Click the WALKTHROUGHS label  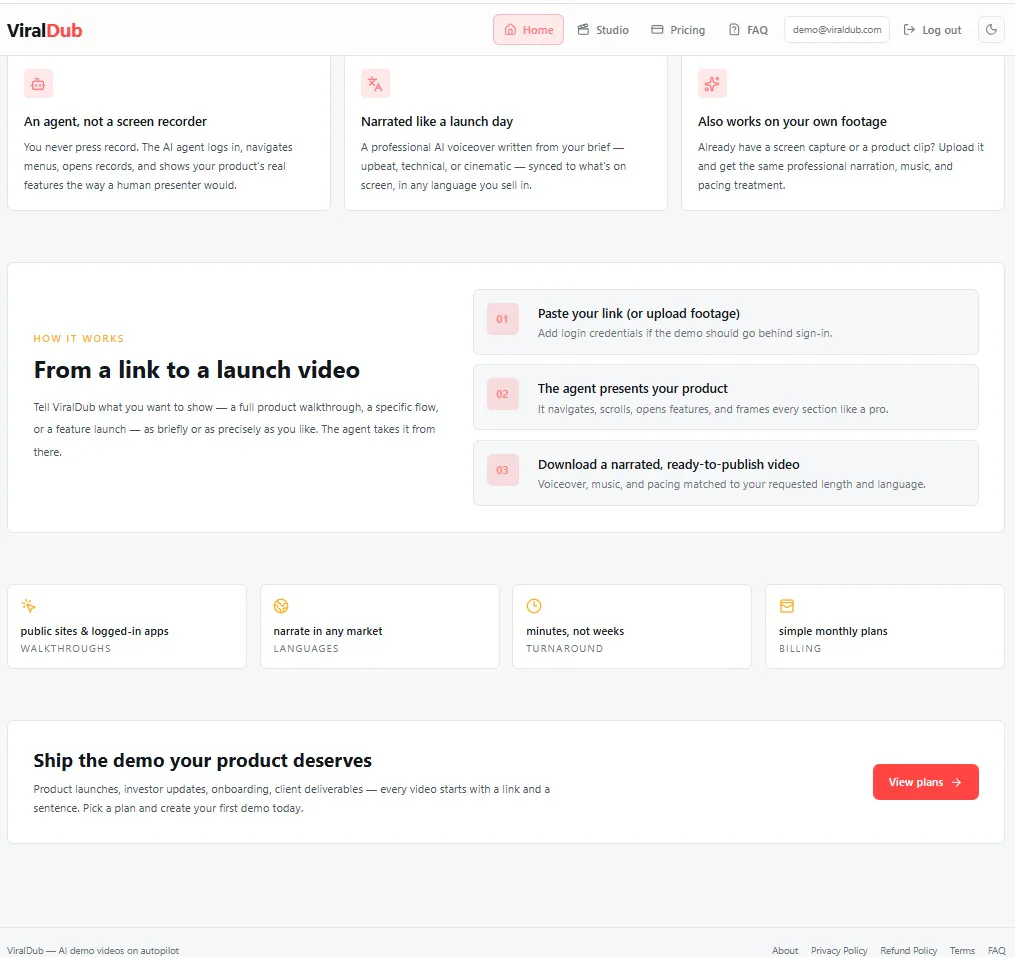pyautogui.click(x=65, y=649)
